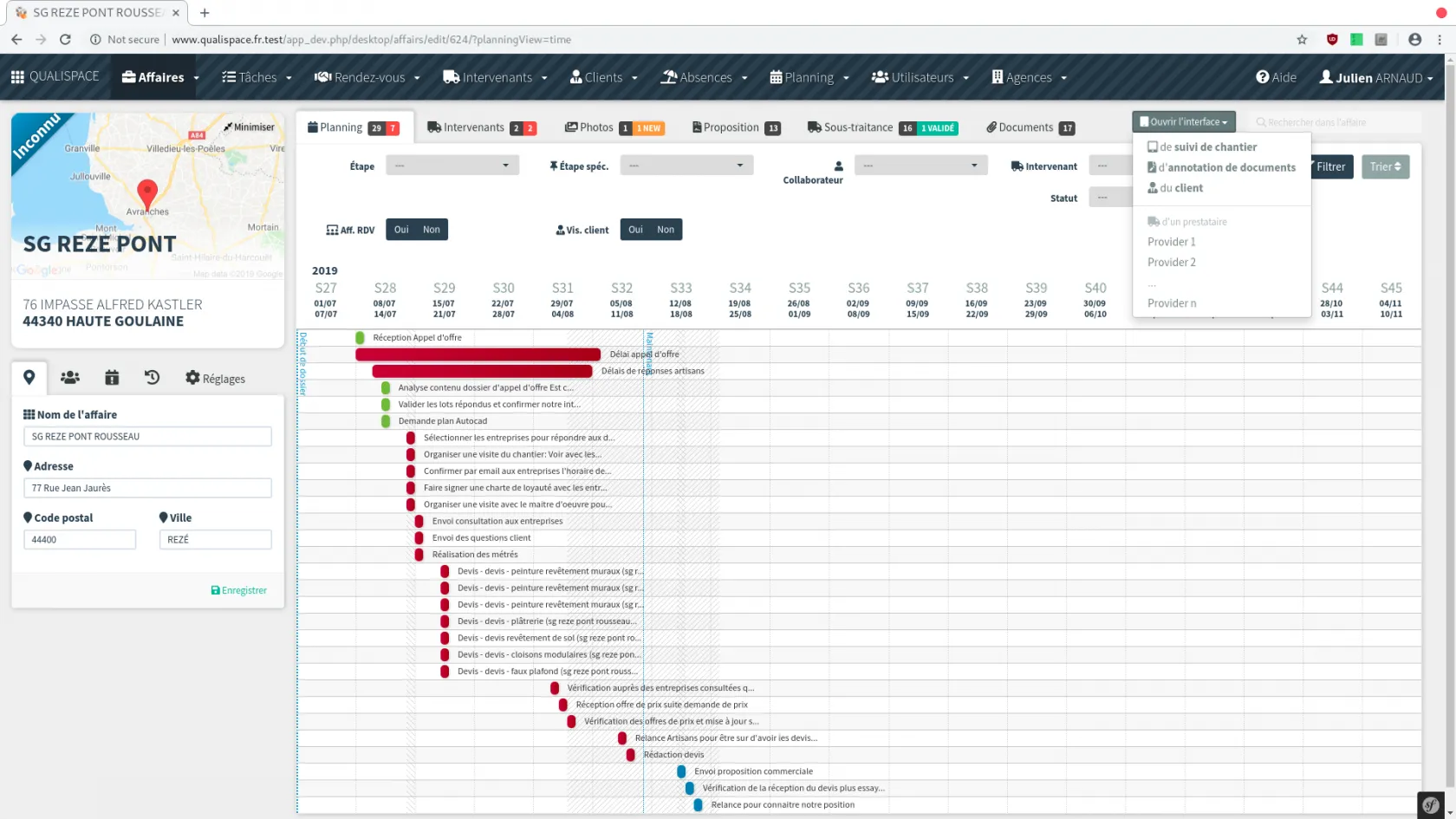Screen dimensions: 1456x819
Task: Expand the Étape dropdown filter
Action: [452, 166]
